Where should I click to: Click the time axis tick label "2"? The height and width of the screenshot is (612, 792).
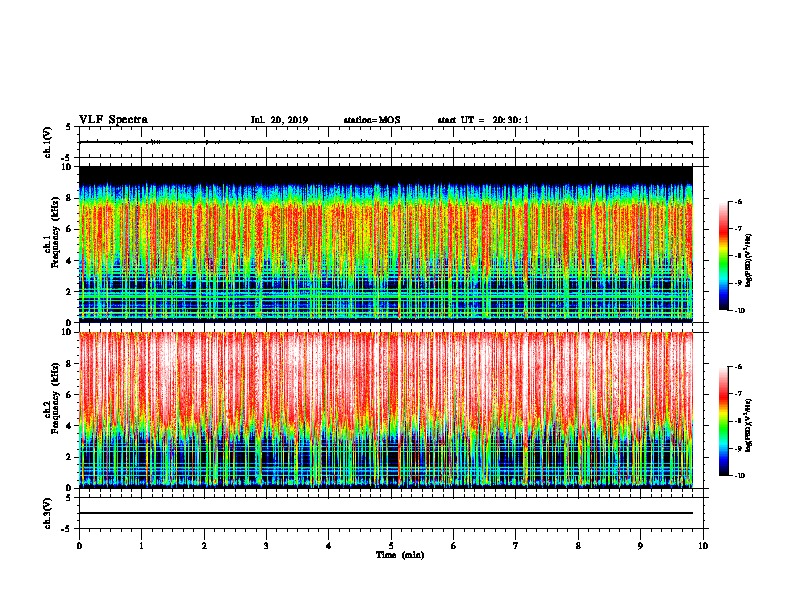tap(204, 546)
